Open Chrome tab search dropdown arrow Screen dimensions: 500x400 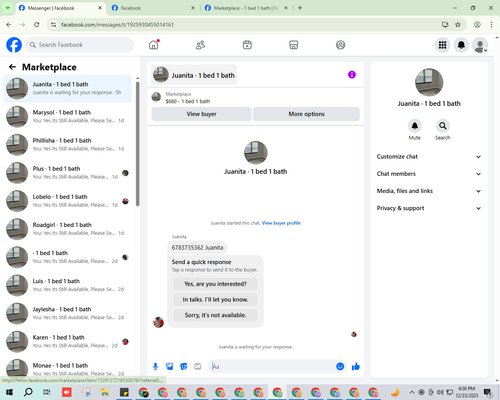click(7, 8)
